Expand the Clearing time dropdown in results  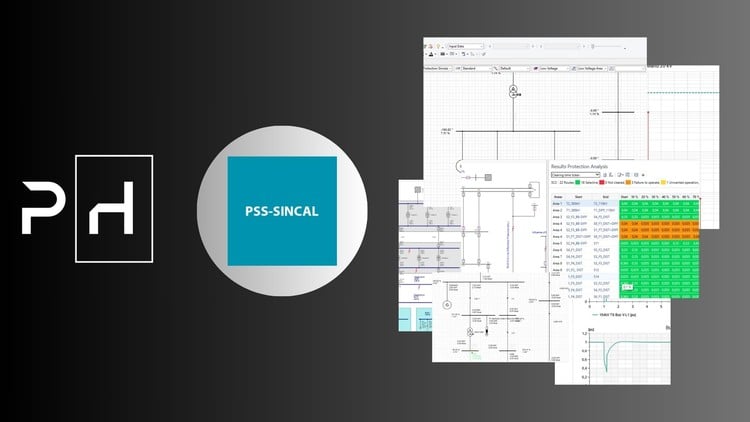[x=575, y=175]
